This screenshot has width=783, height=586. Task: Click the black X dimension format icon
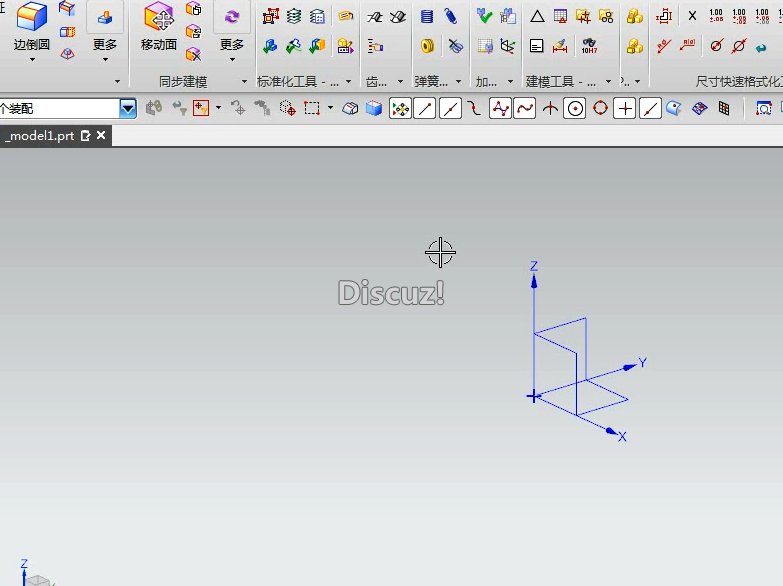692,16
